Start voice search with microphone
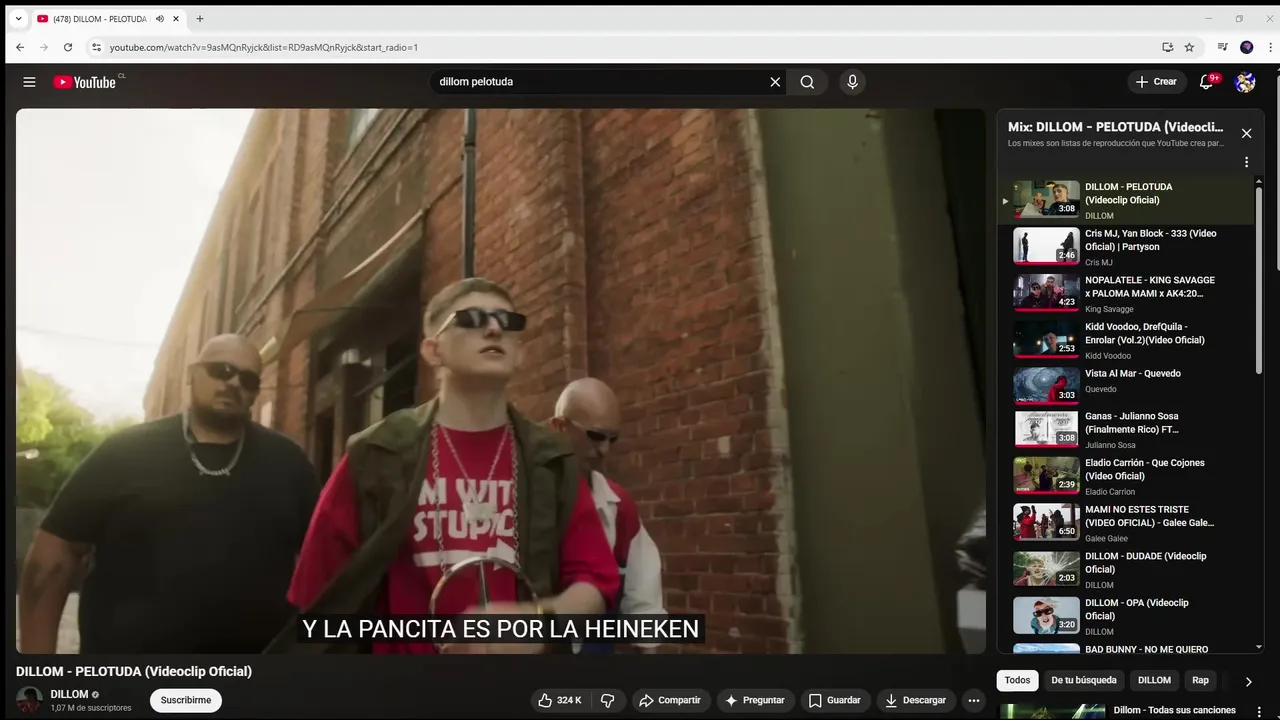1280x720 pixels. (852, 82)
